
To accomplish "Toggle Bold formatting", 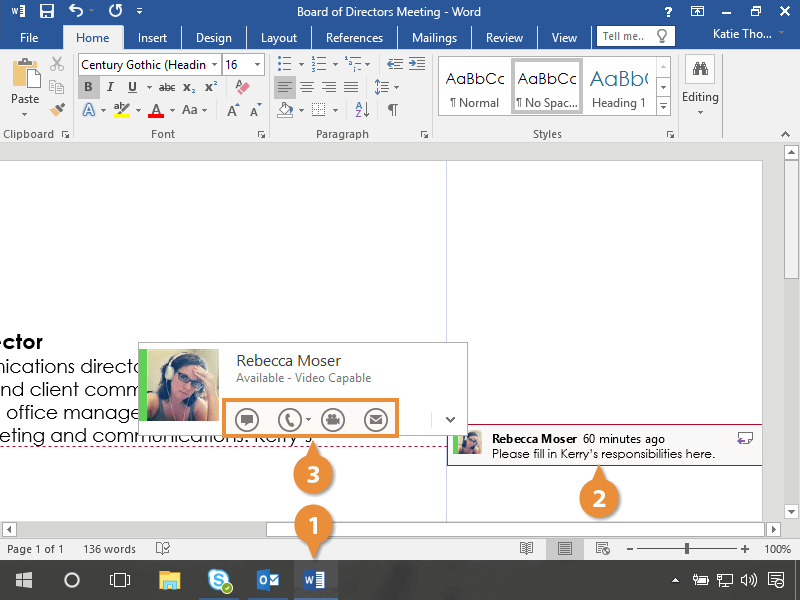I will (89, 87).
